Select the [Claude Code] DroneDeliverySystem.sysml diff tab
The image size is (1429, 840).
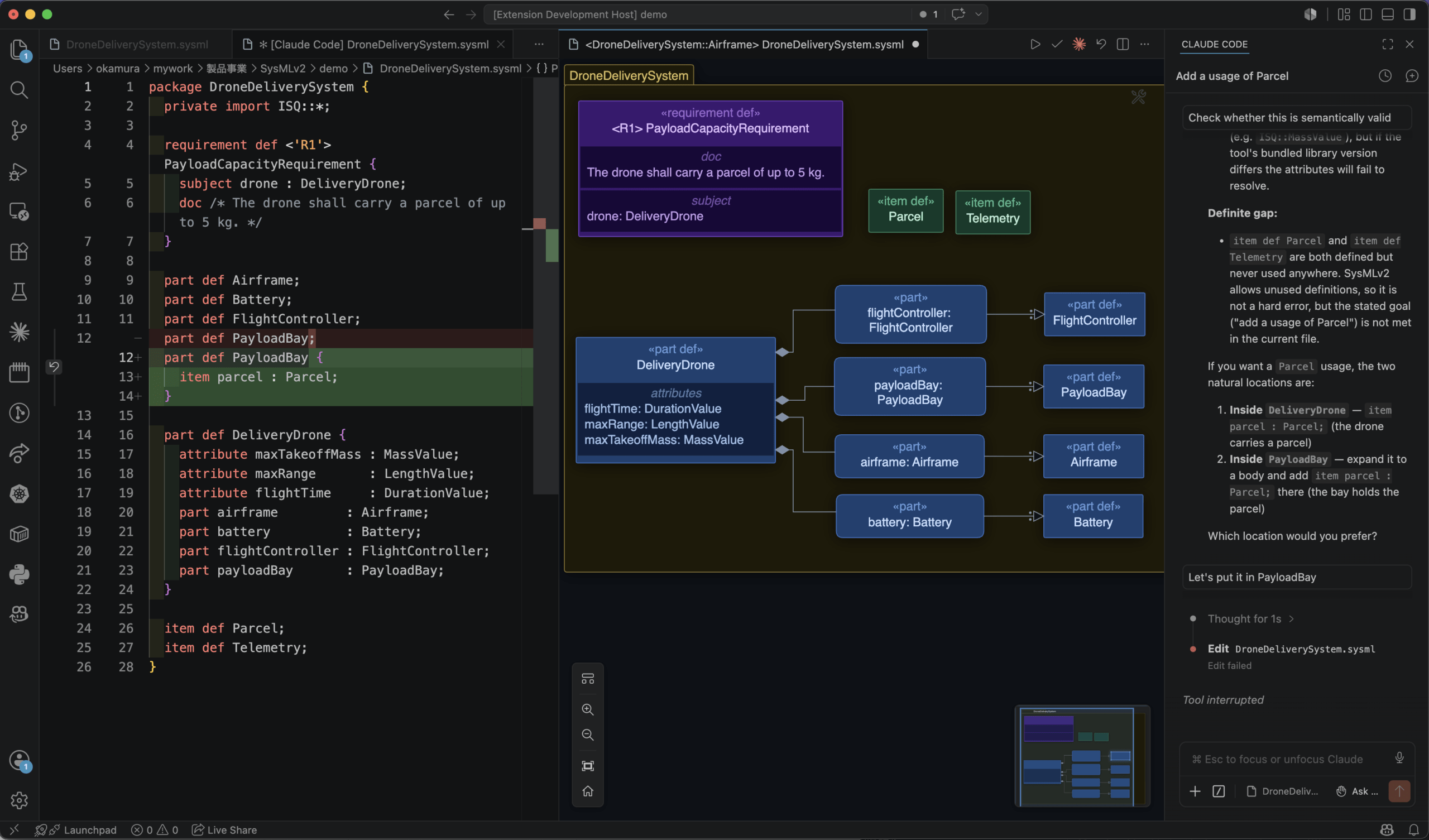pyautogui.click(x=372, y=44)
